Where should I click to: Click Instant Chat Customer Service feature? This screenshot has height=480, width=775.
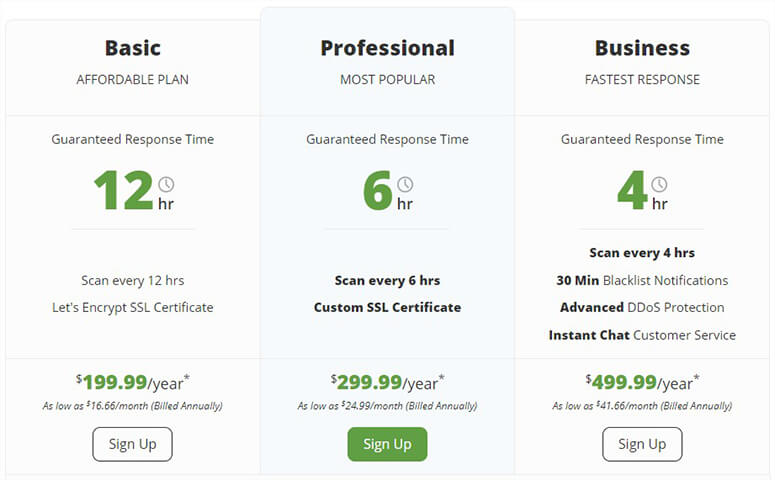[642, 335]
